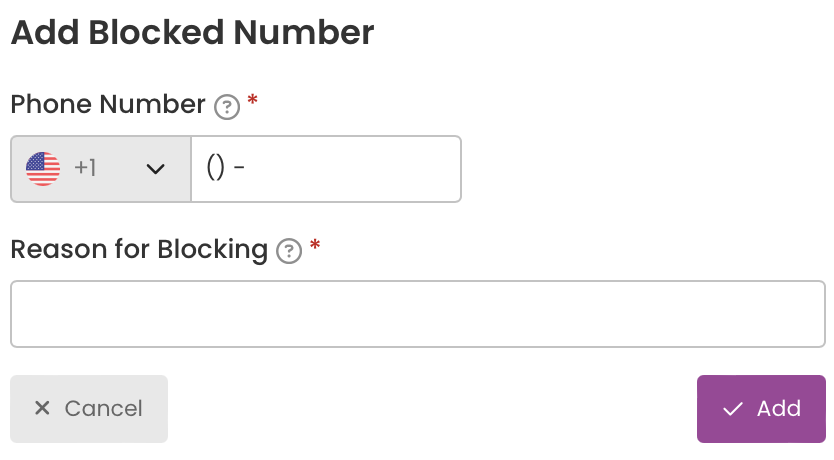The image size is (834, 460).
Task: Expand the country code chevron arrow
Action: click(155, 169)
